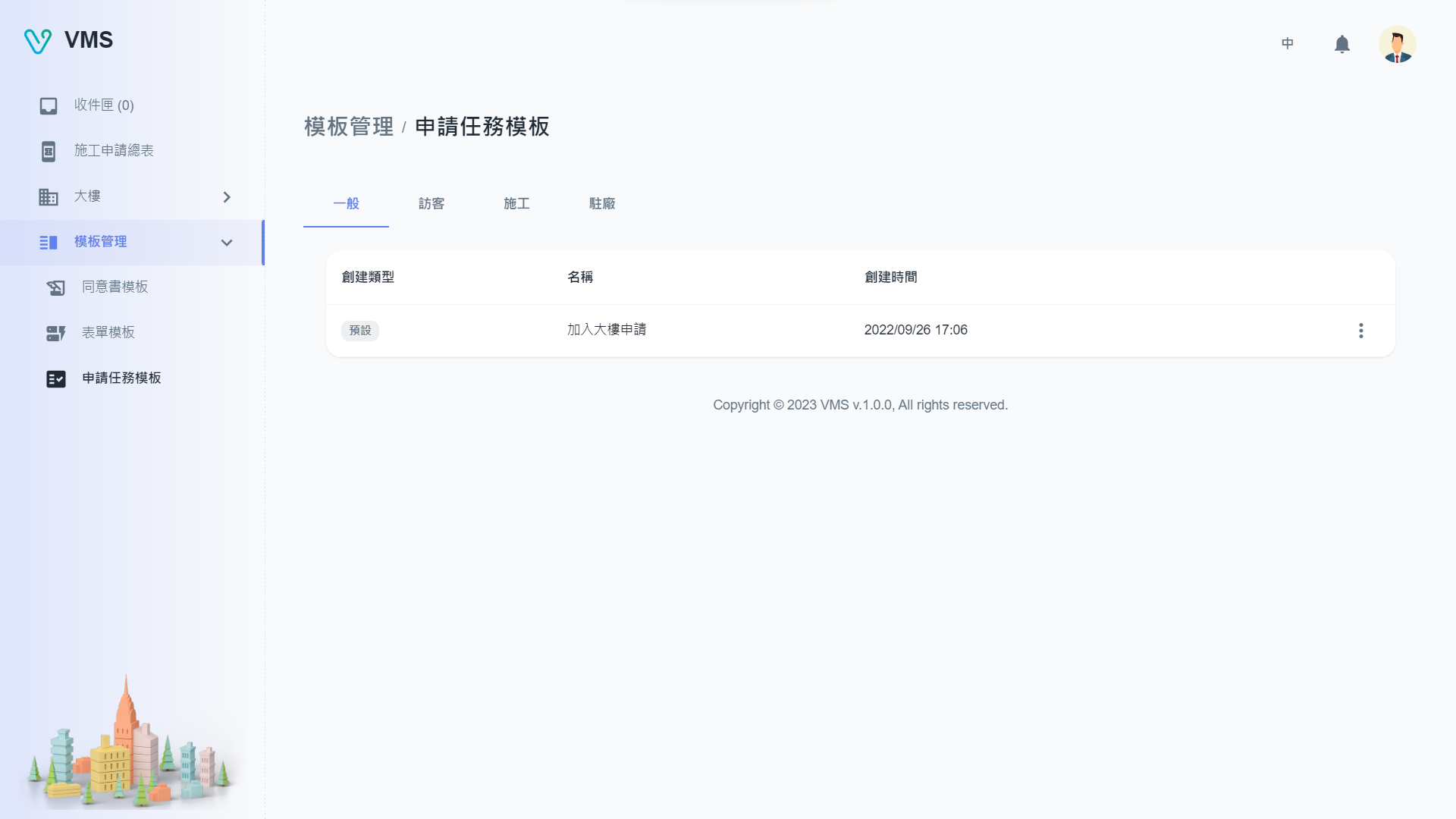Collapse the 模板管理 menu chevron
The height and width of the screenshot is (819, 1456).
pos(227,243)
